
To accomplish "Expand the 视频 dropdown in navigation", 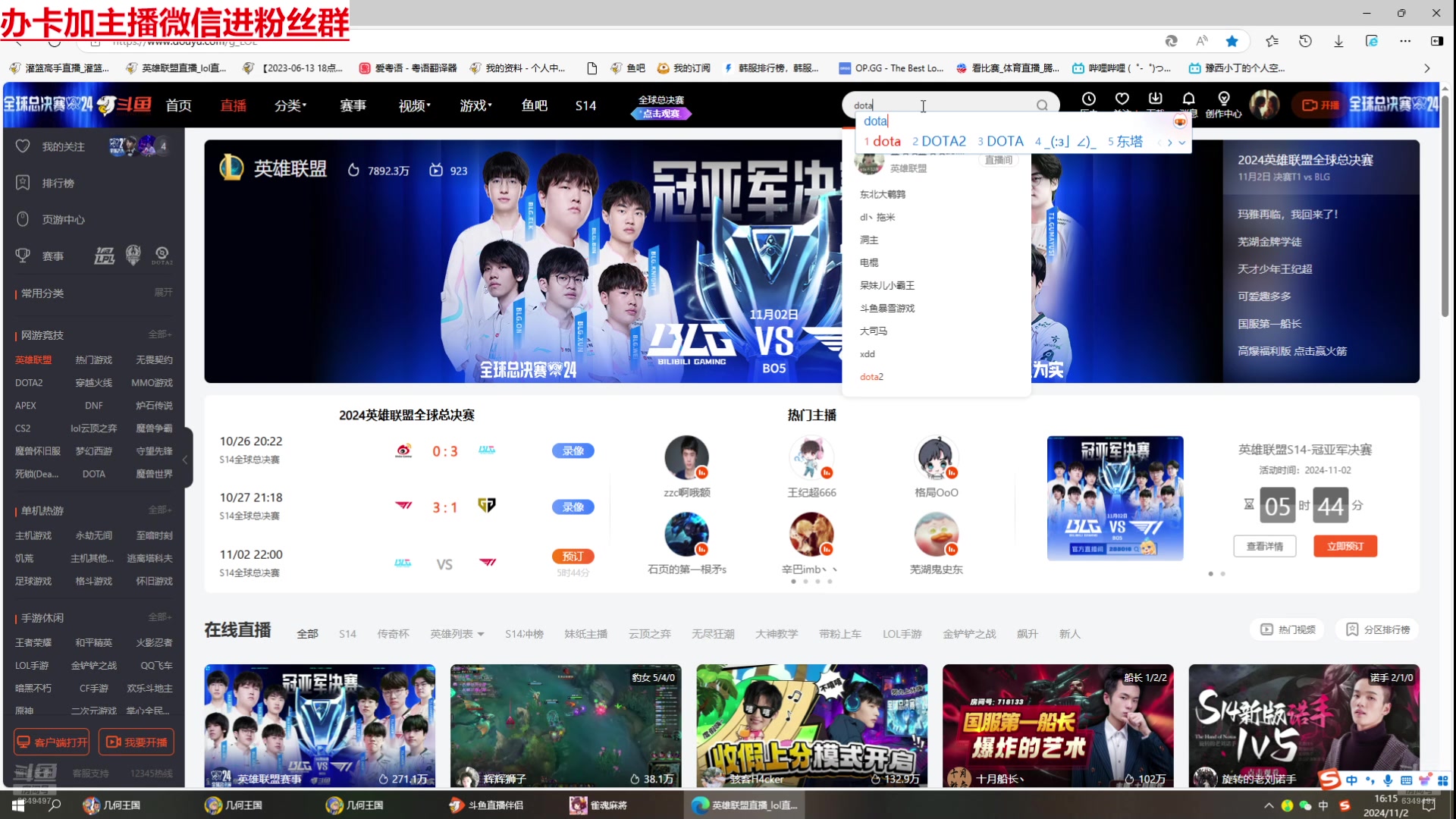I will [x=414, y=105].
